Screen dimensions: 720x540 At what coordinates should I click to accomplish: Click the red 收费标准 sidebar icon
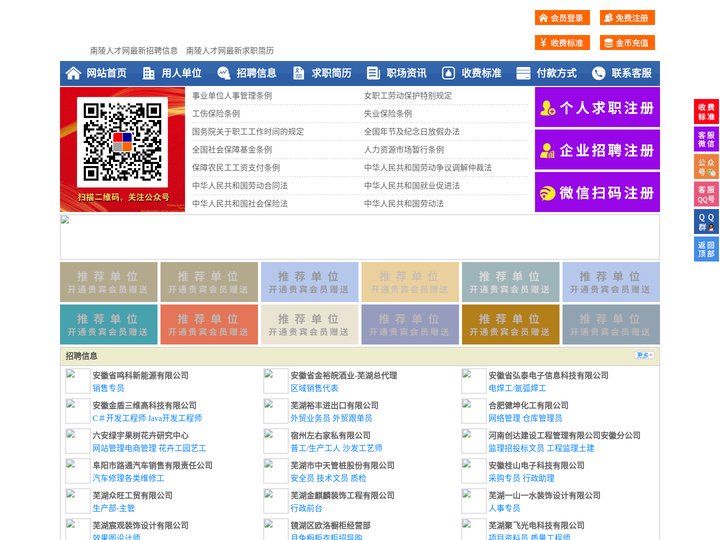pos(706,112)
